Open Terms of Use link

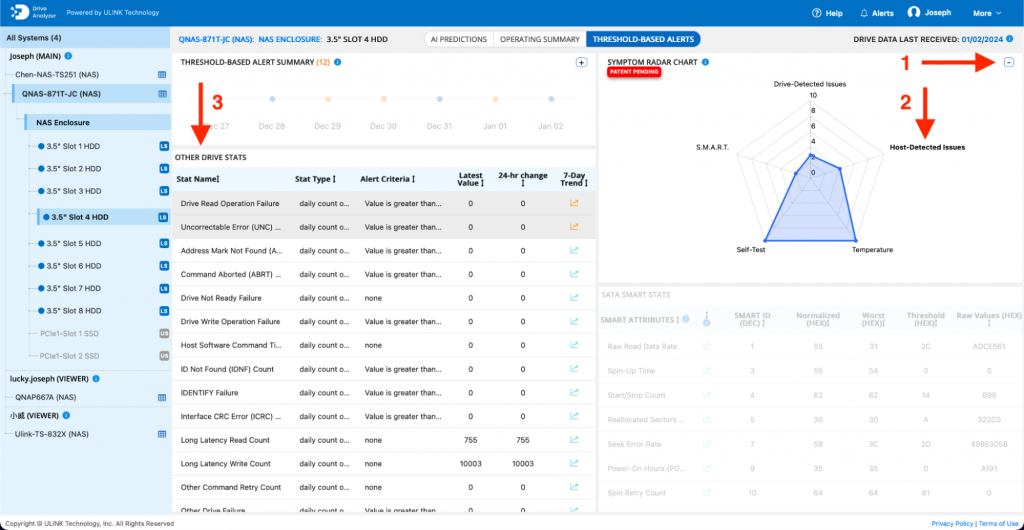999,523
